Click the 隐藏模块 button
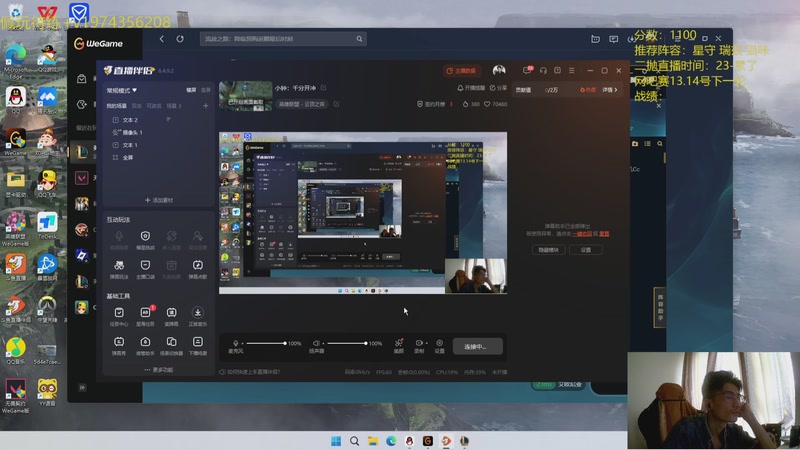Viewport: 800px width, 450px height. pos(548,250)
